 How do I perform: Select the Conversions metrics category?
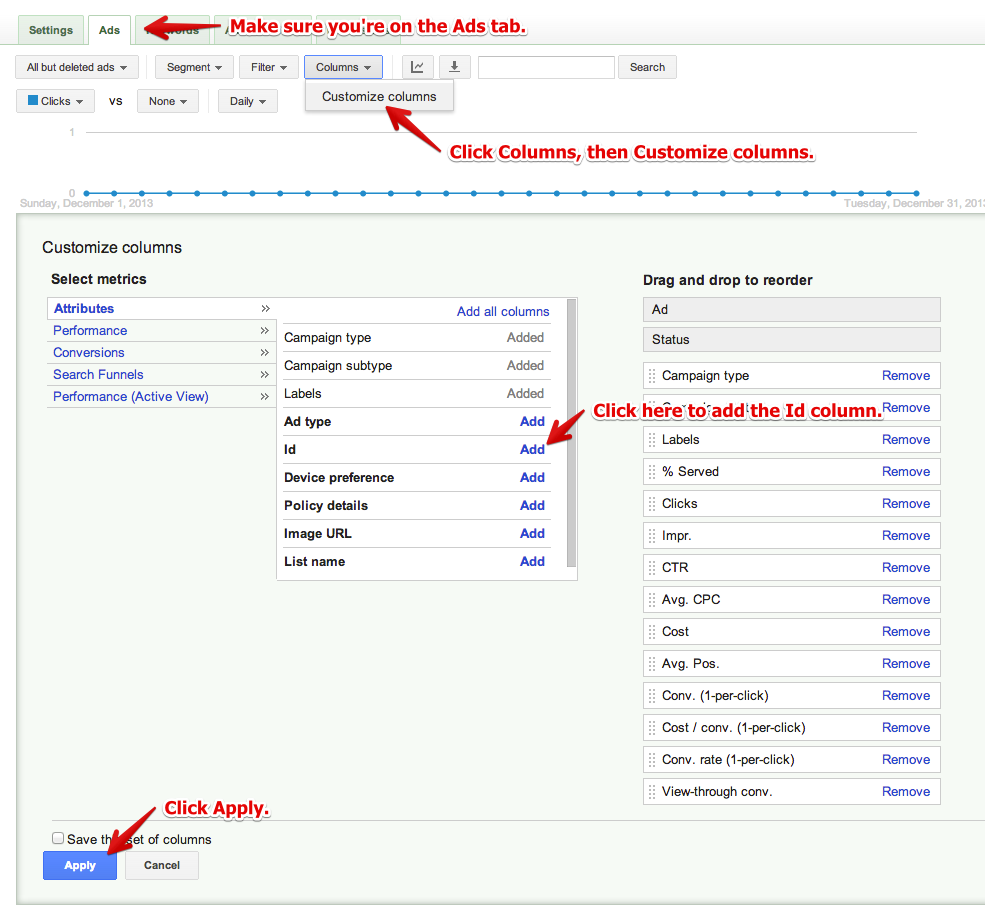pos(89,353)
